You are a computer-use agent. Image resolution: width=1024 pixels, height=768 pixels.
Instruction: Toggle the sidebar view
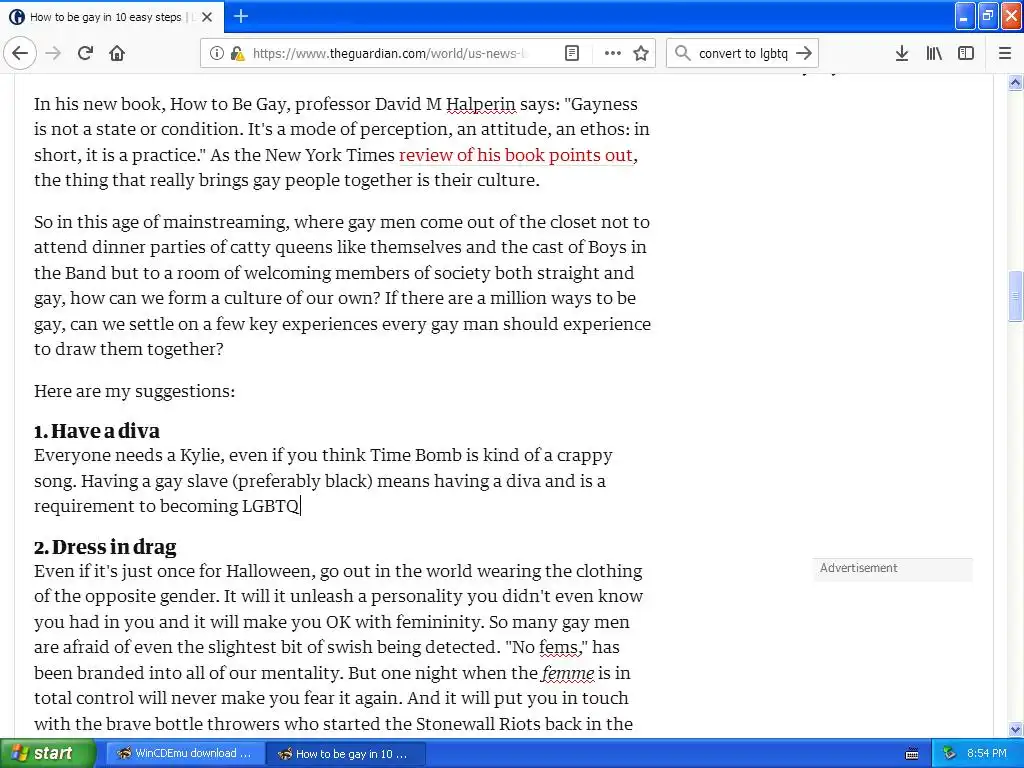[966, 53]
